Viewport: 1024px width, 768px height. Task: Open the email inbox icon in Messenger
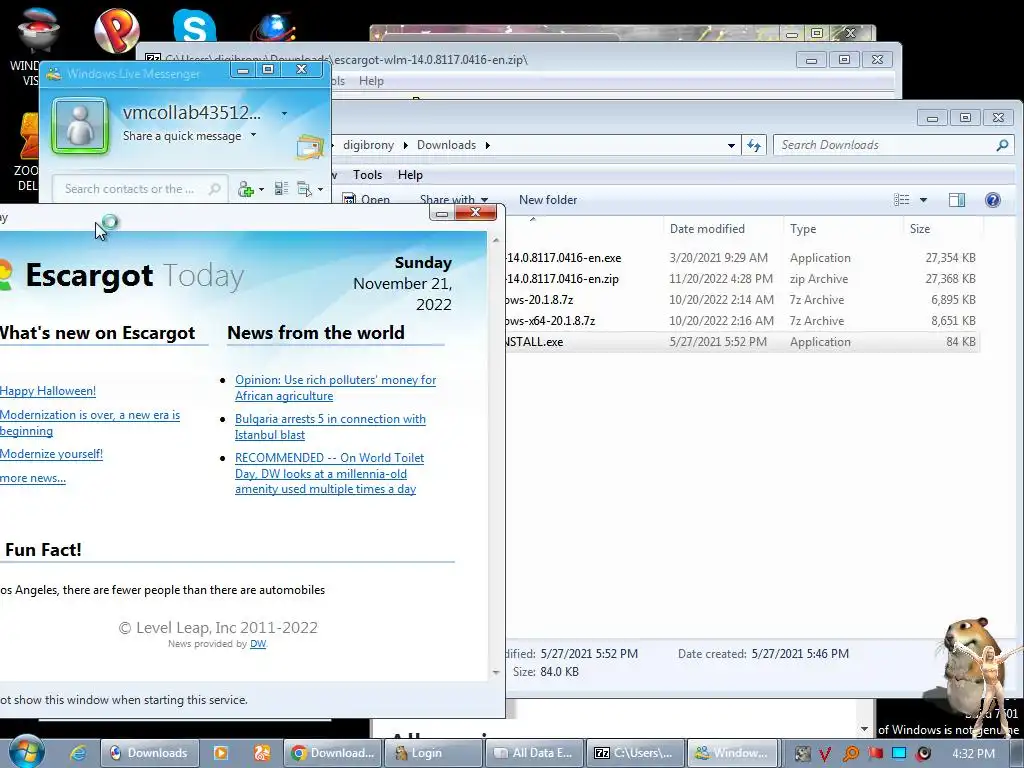[x=310, y=147]
